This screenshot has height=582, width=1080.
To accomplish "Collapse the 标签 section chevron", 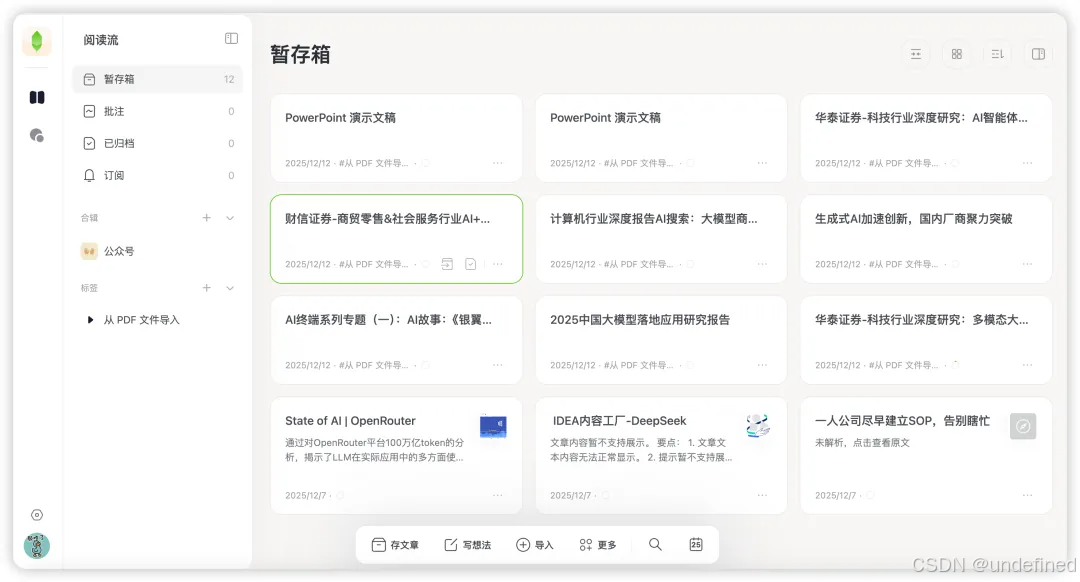I will pyautogui.click(x=228, y=288).
